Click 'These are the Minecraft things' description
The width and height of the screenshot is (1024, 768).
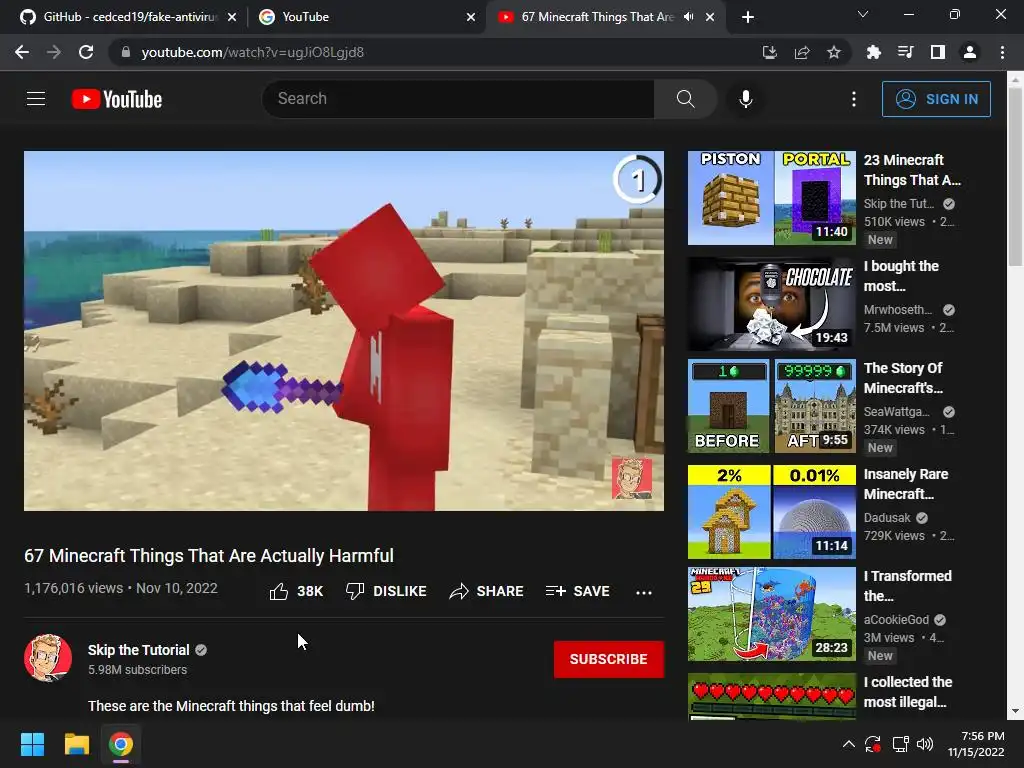tap(231, 706)
